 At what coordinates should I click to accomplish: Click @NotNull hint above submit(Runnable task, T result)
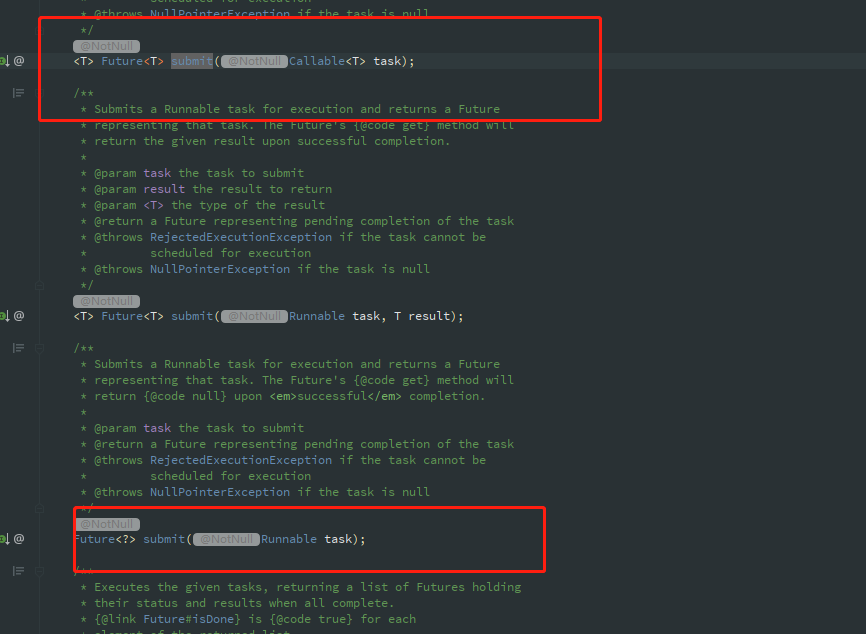click(x=107, y=302)
